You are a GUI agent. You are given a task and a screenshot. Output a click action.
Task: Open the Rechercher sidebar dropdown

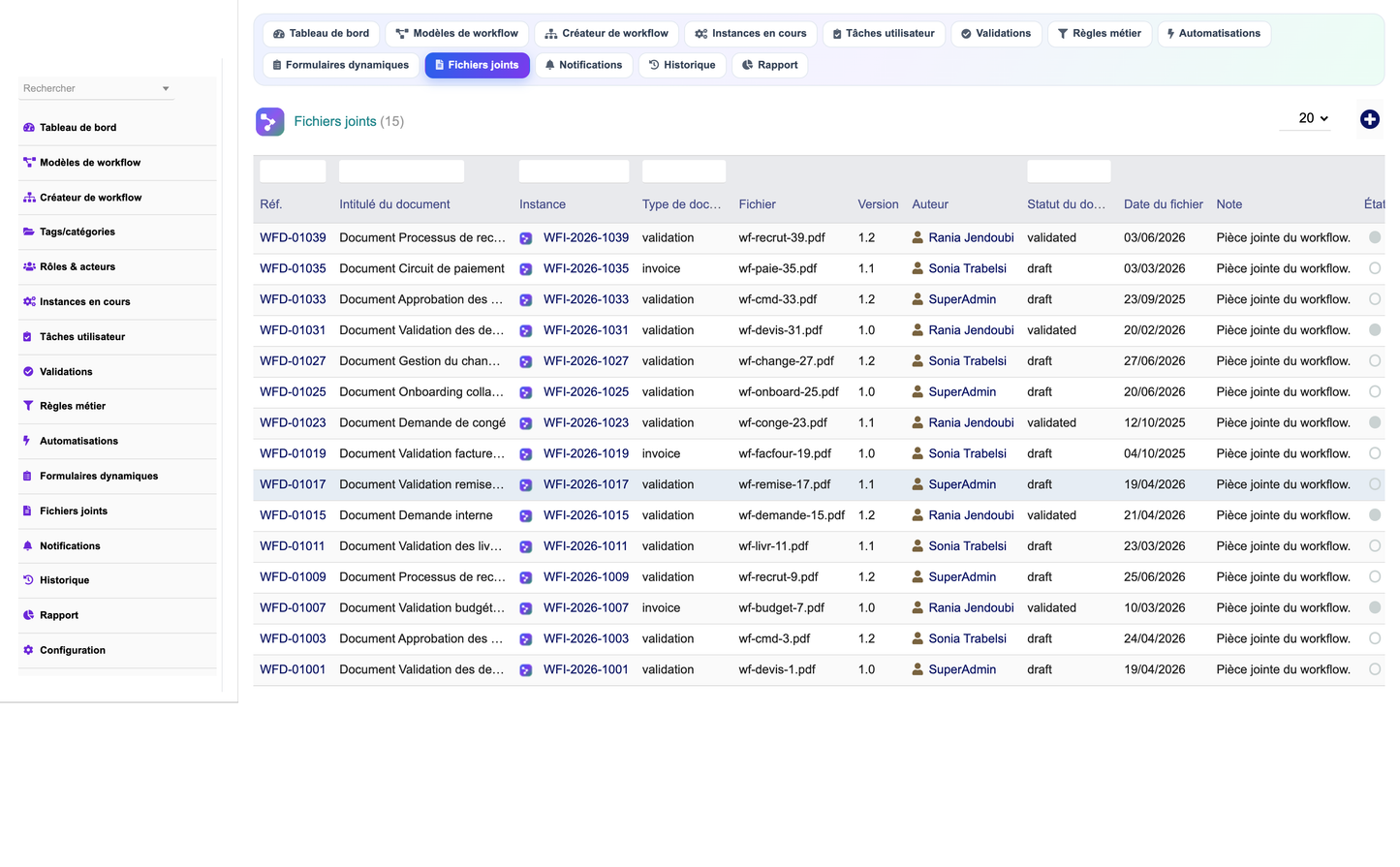coord(97,88)
